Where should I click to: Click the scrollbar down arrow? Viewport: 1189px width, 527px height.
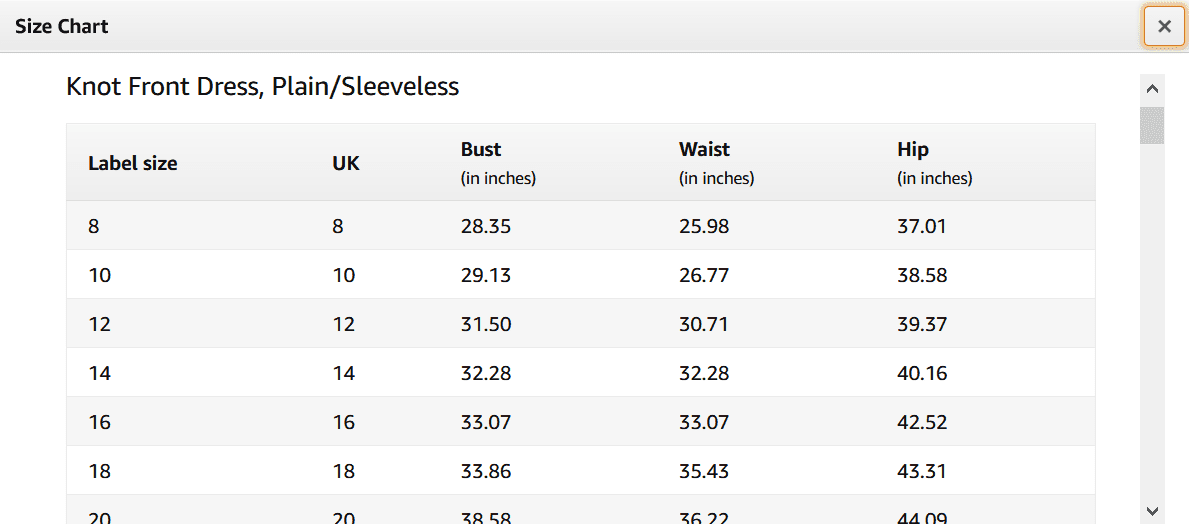[x=1152, y=510]
